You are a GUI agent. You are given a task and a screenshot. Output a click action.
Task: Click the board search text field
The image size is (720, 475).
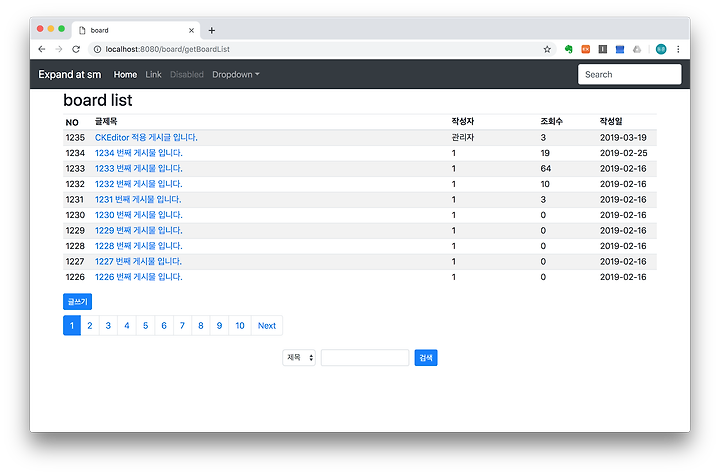(365, 358)
